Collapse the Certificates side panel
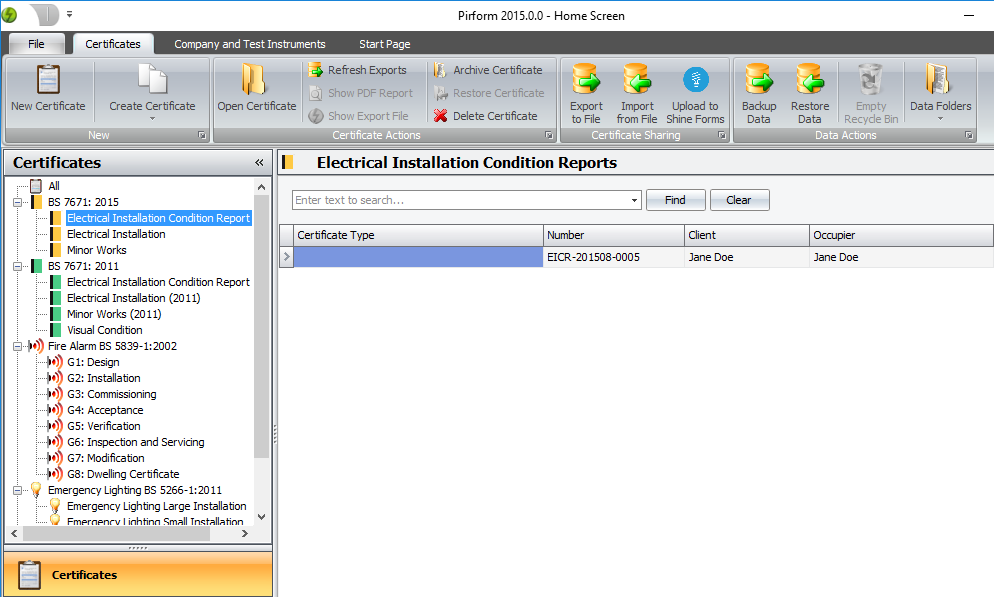 click(x=259, y=163)
